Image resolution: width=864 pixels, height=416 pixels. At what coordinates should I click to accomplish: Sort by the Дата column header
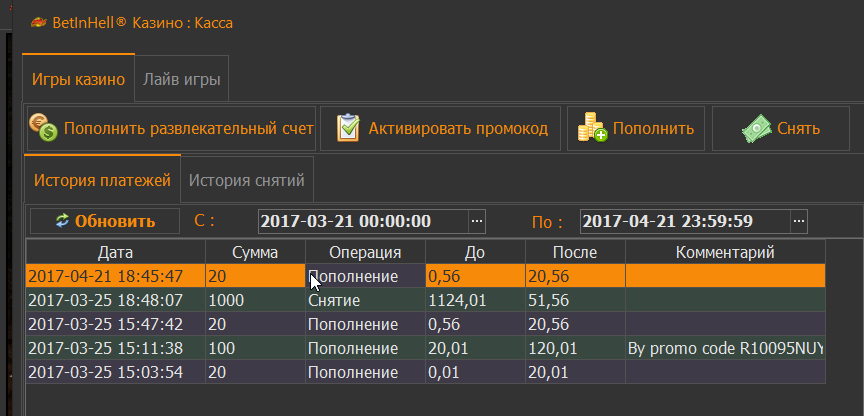[116, 252]
